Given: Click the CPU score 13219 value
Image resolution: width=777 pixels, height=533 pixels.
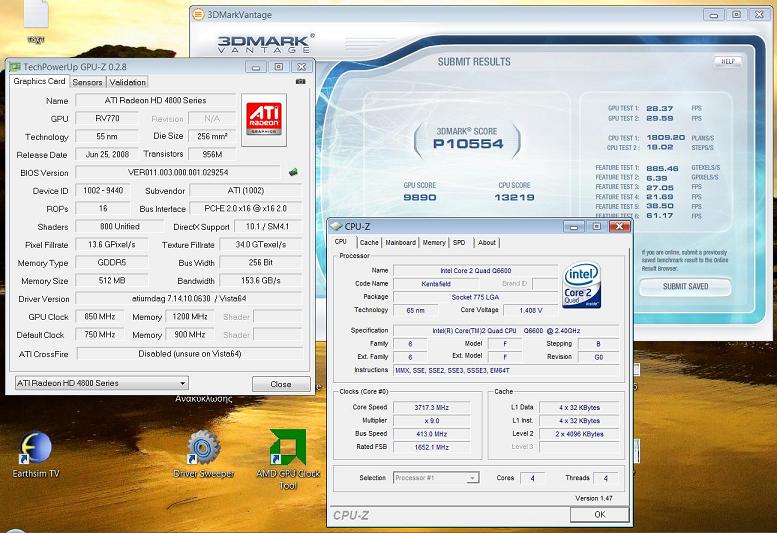Looking at the screenshot, I should tap(514, 197).
